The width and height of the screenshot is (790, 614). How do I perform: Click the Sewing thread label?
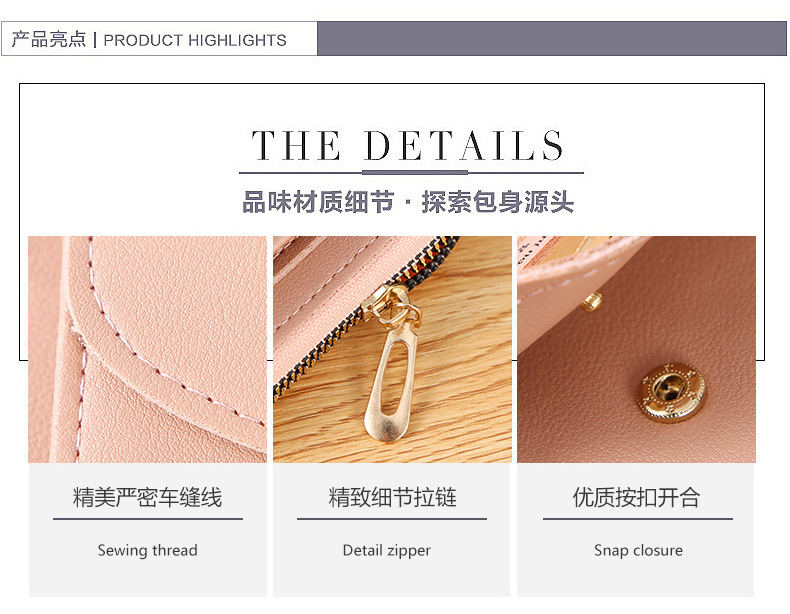tap(147, 550)
